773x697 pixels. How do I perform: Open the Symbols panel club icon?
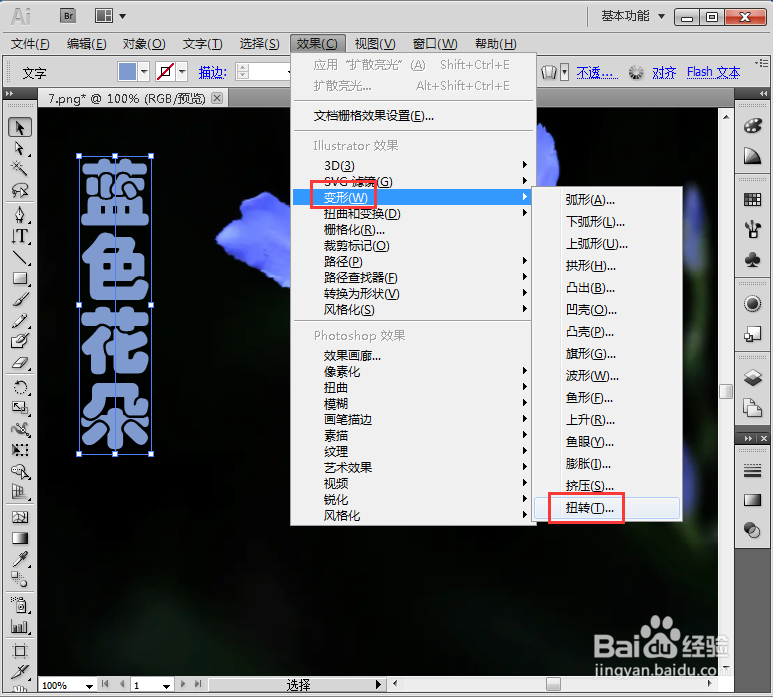[x=752, y=260]
